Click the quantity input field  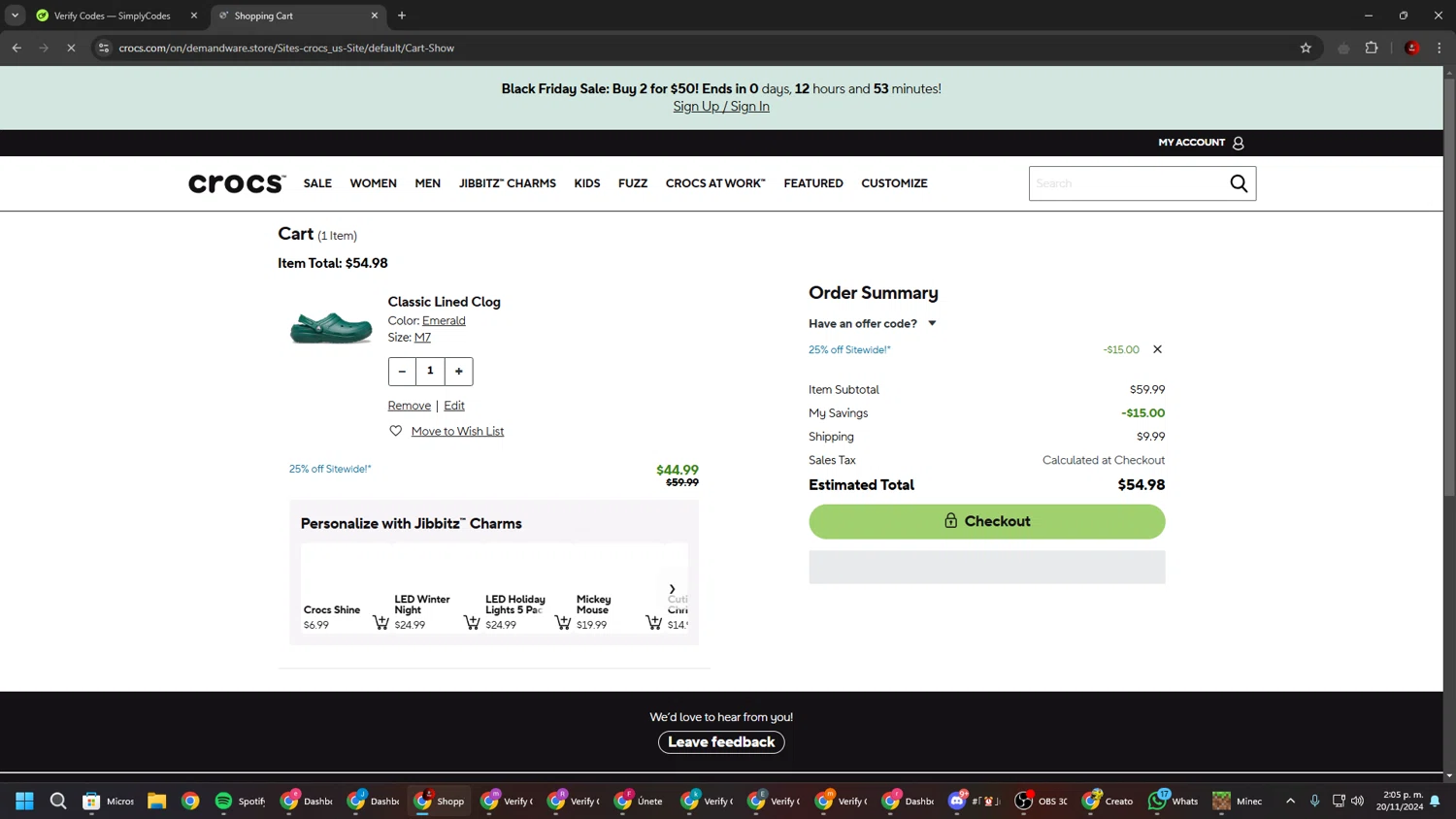click(430, 371)
